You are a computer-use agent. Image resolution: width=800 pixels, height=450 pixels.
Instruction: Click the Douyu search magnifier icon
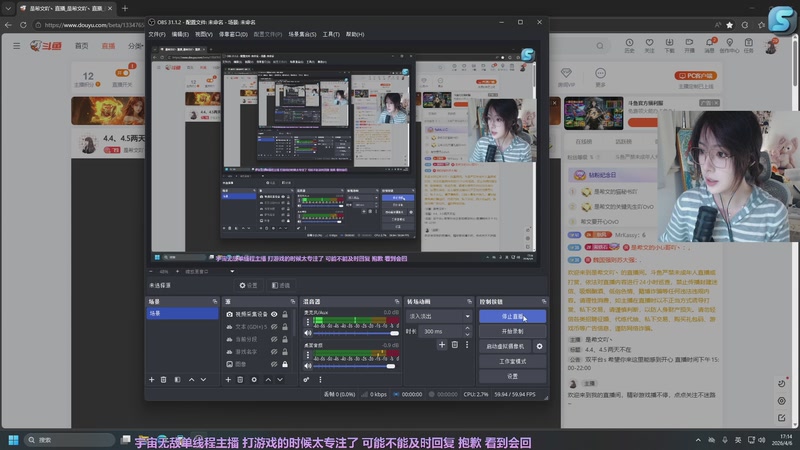(600, 46)
